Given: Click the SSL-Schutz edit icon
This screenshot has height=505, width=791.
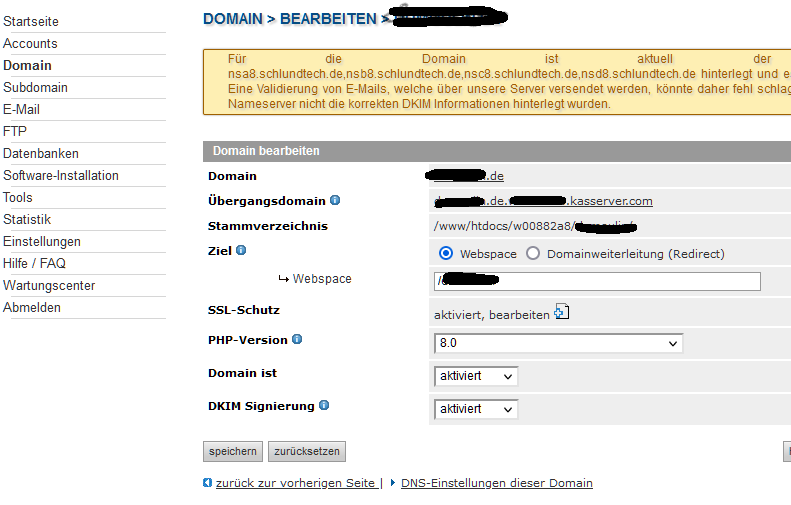Looking at the screenshot, I should point(561,313).
